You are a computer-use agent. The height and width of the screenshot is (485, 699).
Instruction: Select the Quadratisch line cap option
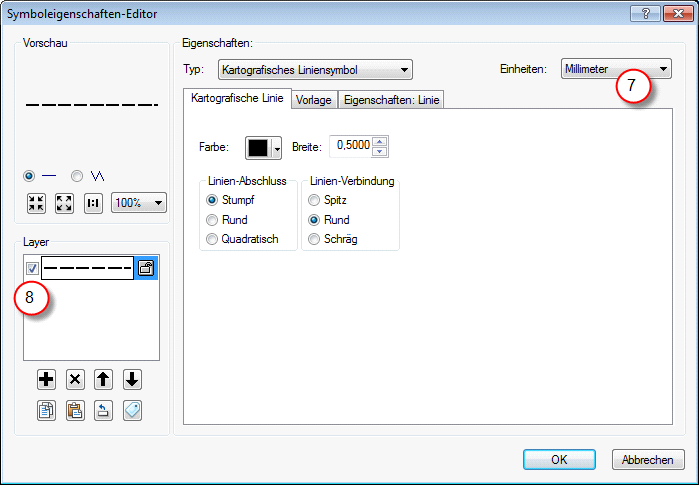(x=212, y=239)
